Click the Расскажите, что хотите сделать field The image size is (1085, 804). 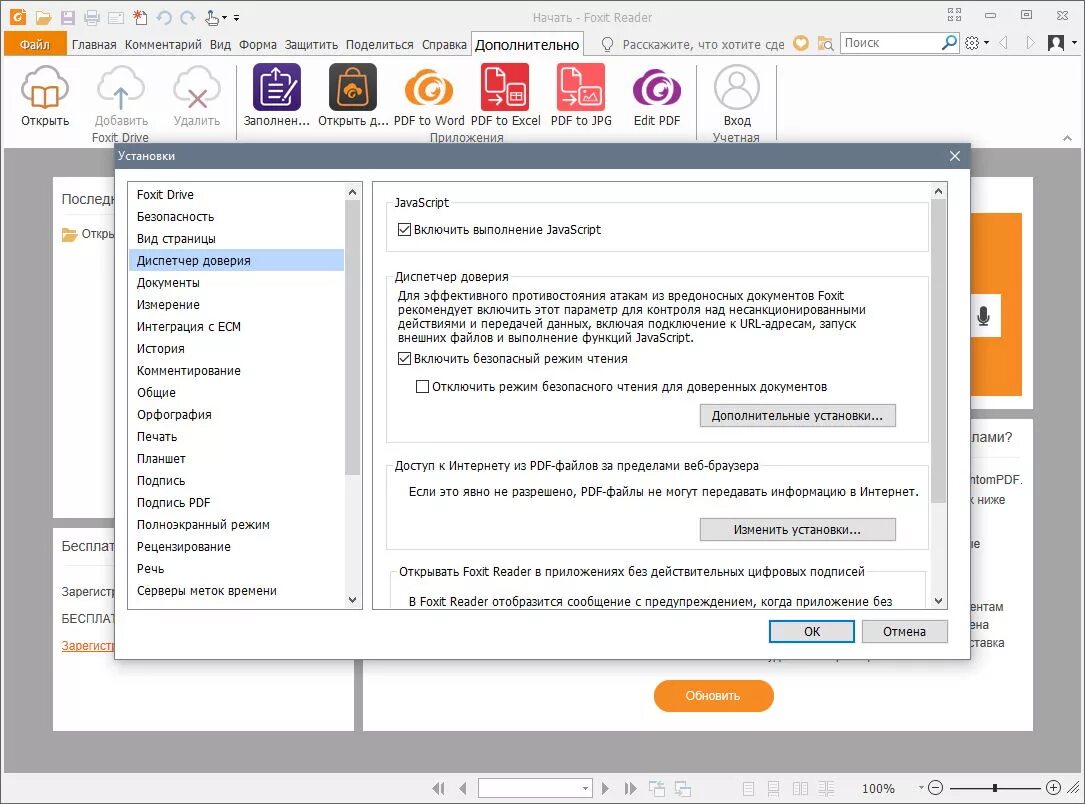point(703,44)
